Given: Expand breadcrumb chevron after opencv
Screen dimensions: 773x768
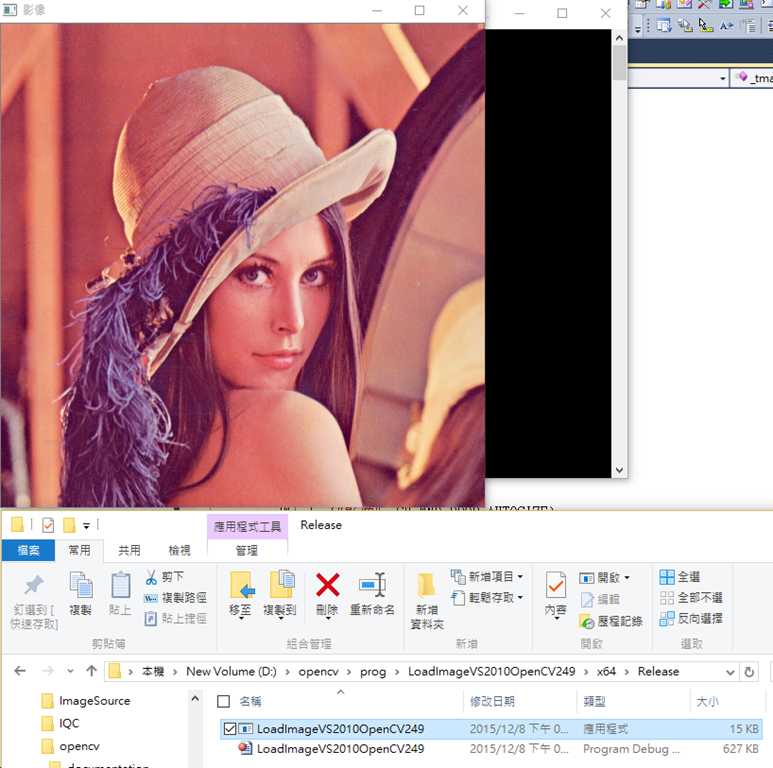Looking at the screenshot, I should coord(349,672).
